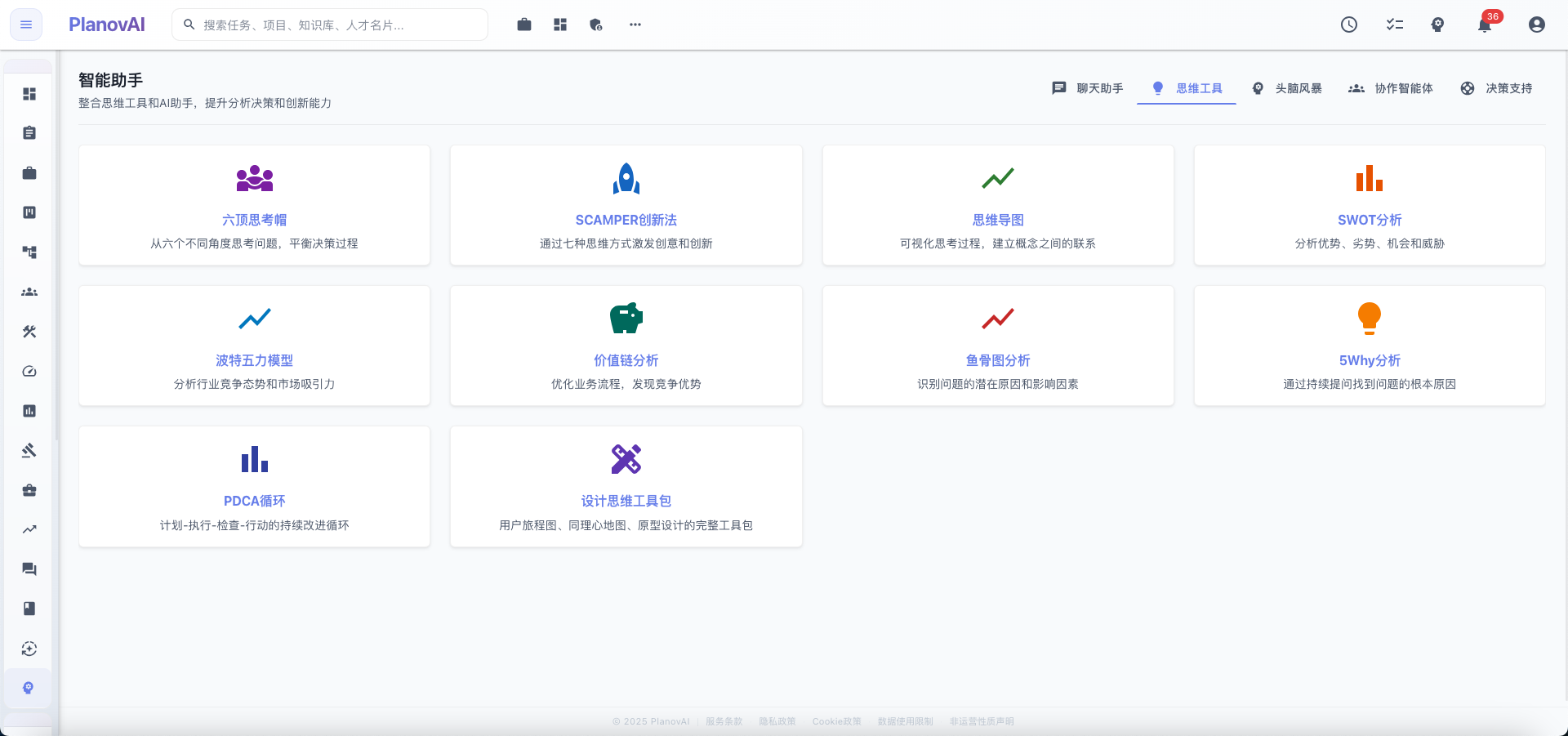Open the dashboard grid icon in the top bar

point(560,25)
